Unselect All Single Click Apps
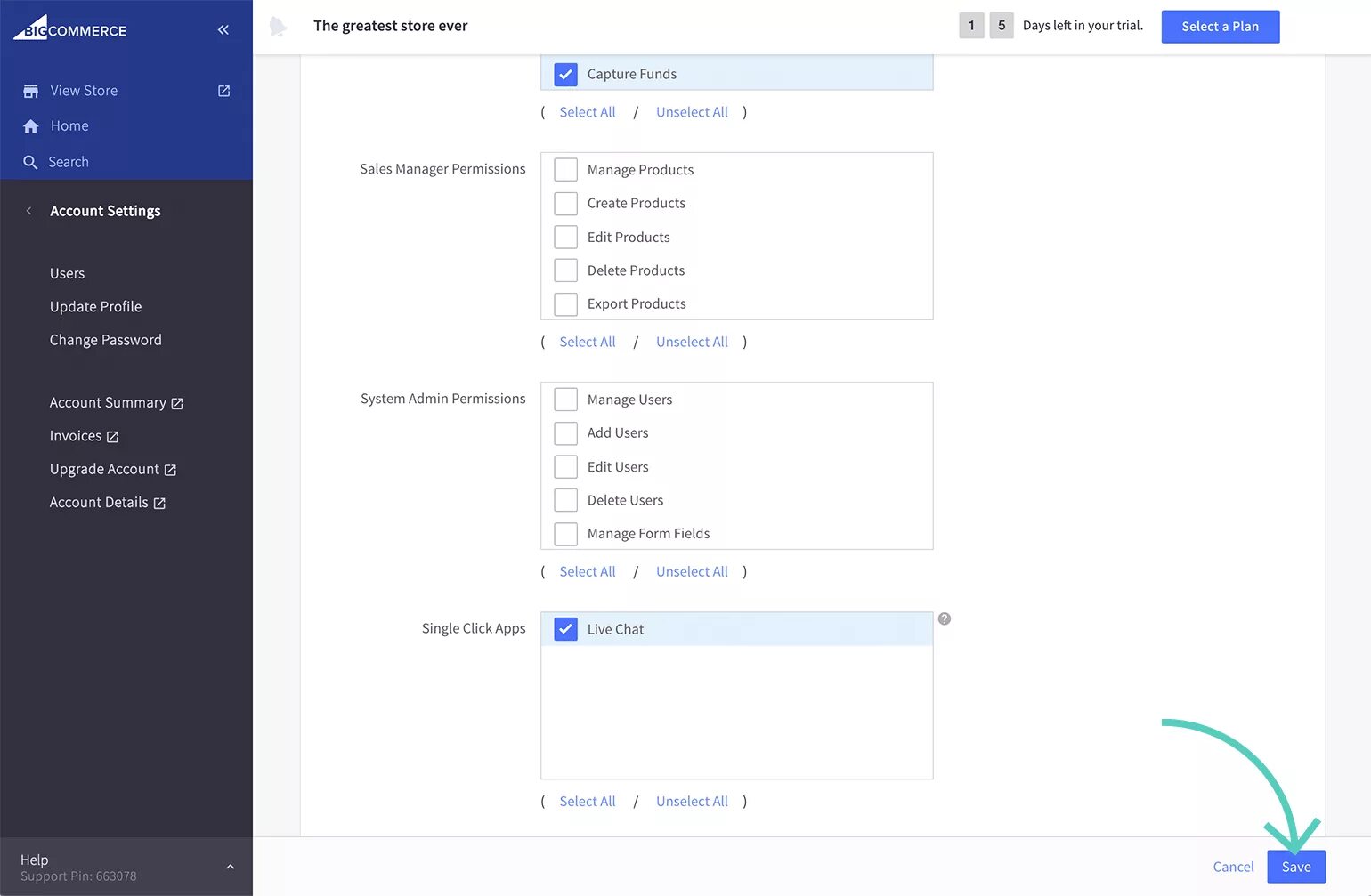1371x896 pixels. pyautogui.click(x=692, y=801)
